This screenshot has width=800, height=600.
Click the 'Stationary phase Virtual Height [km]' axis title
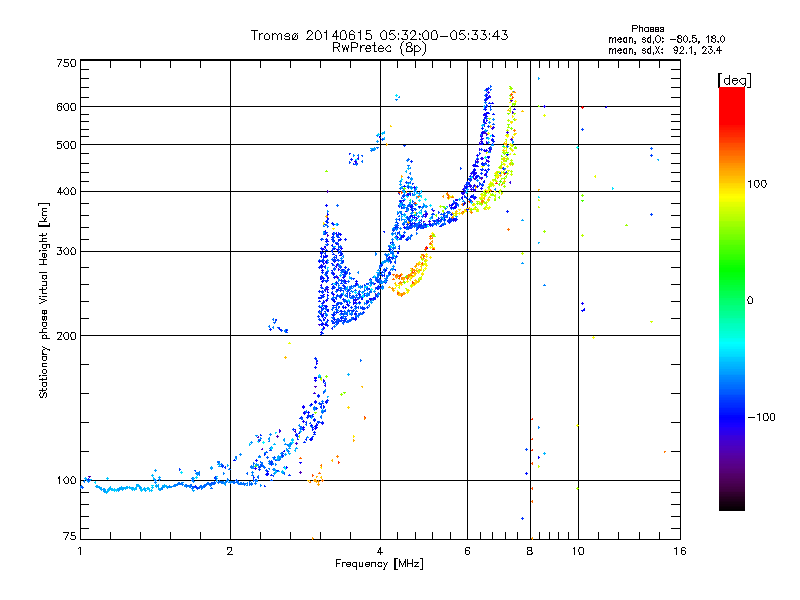pos(44,300)
